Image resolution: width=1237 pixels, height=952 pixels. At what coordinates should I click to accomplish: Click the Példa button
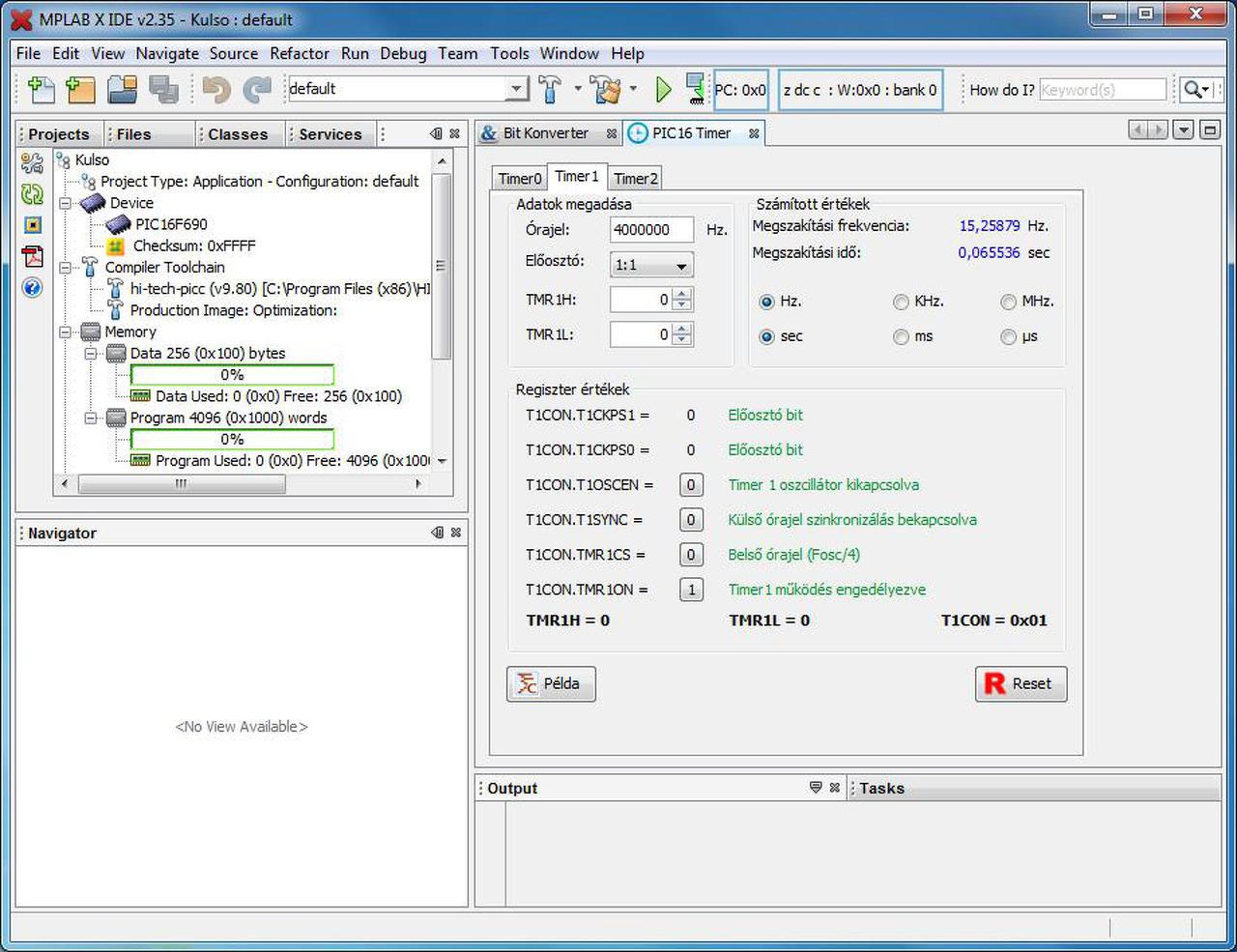pyautogui.click(x=551, y=683)
